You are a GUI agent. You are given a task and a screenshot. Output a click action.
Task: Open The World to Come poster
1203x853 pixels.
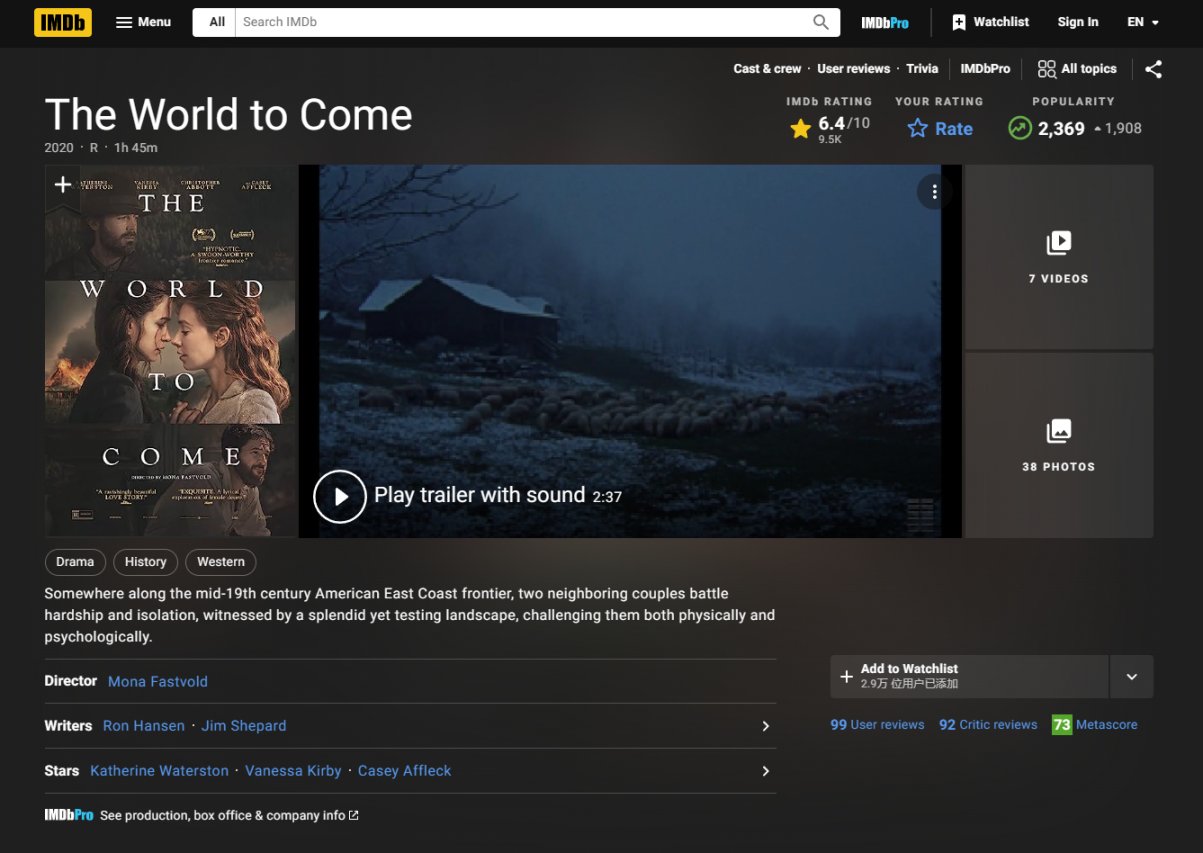(x=171, y=351)
